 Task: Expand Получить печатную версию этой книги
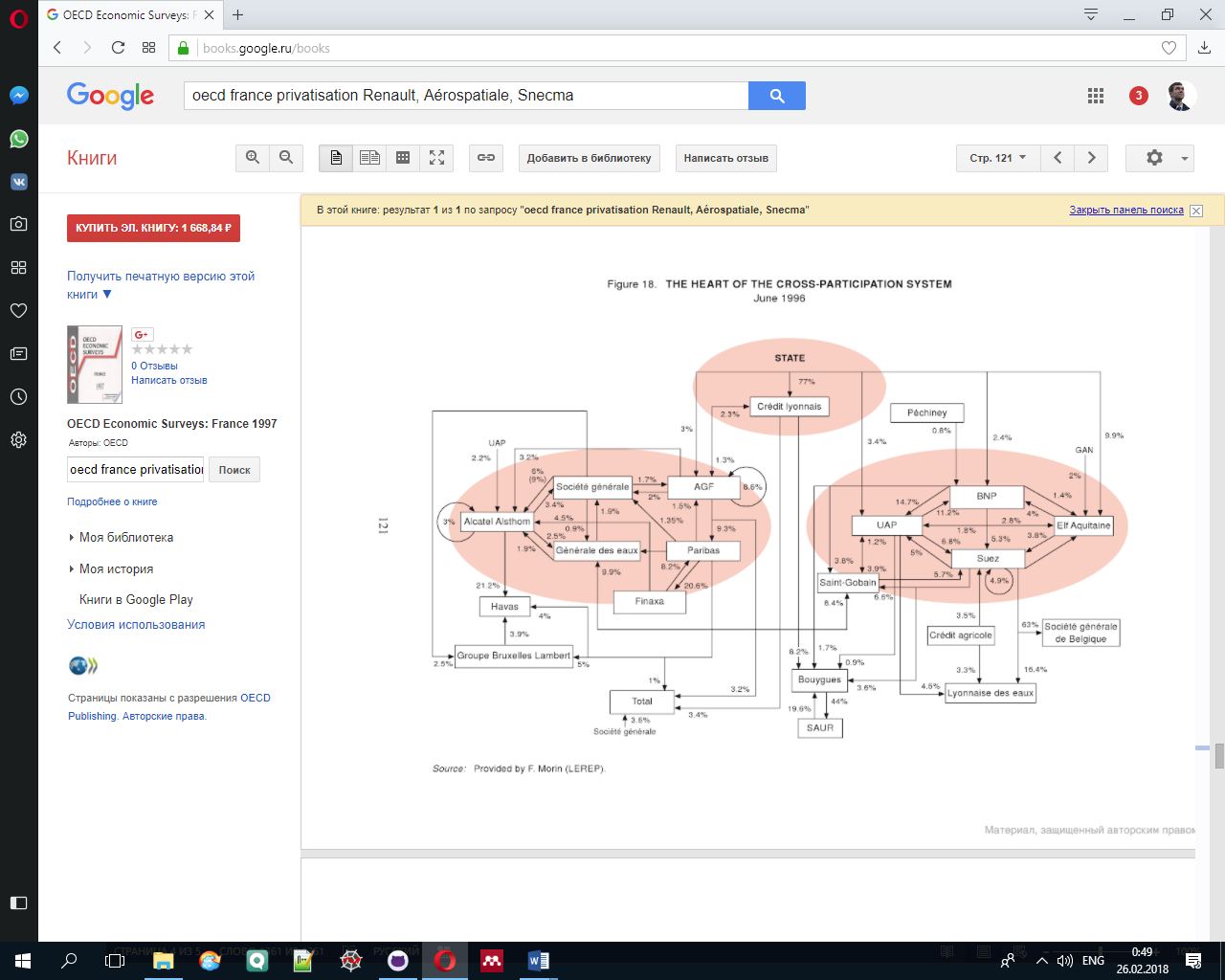pyautogui.click(x=161, y=285)
